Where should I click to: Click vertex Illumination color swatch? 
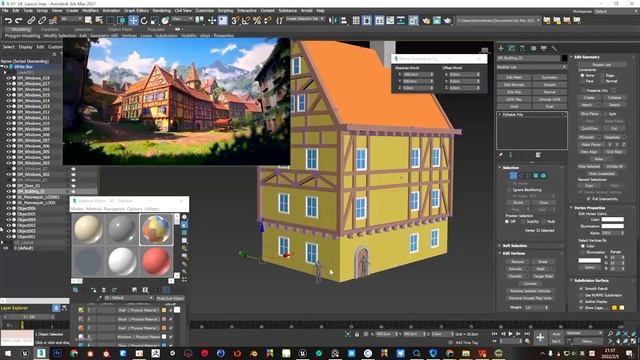[x=613, y=226]
